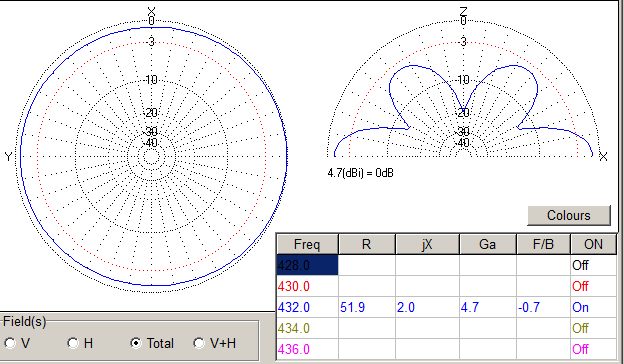The height and width of the screenshot is (364, 624).
Task: Open the Colours settings button
Action: pyautogui.click(x=569, y=215)
